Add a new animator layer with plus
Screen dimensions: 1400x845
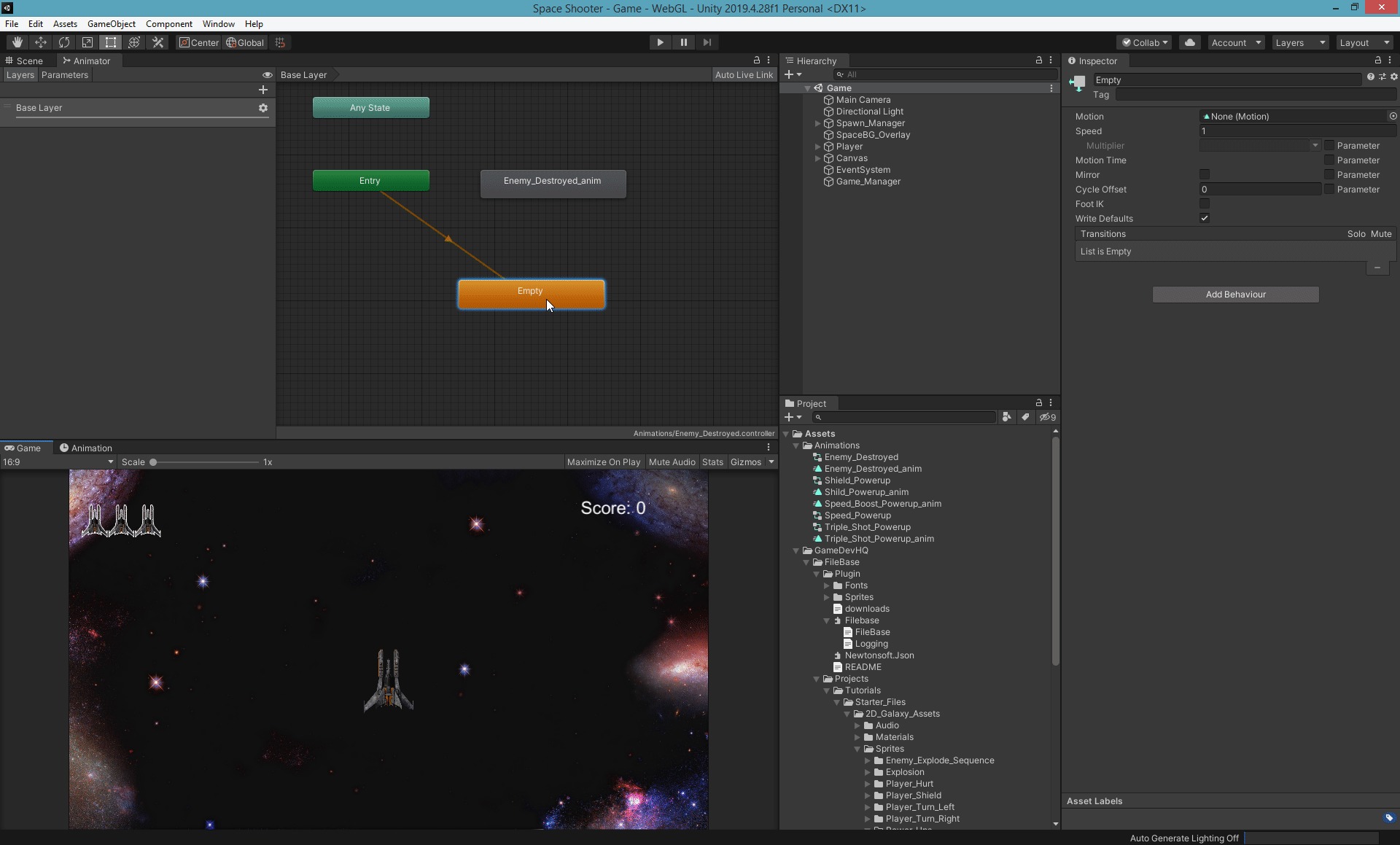[x=263, y=90]
